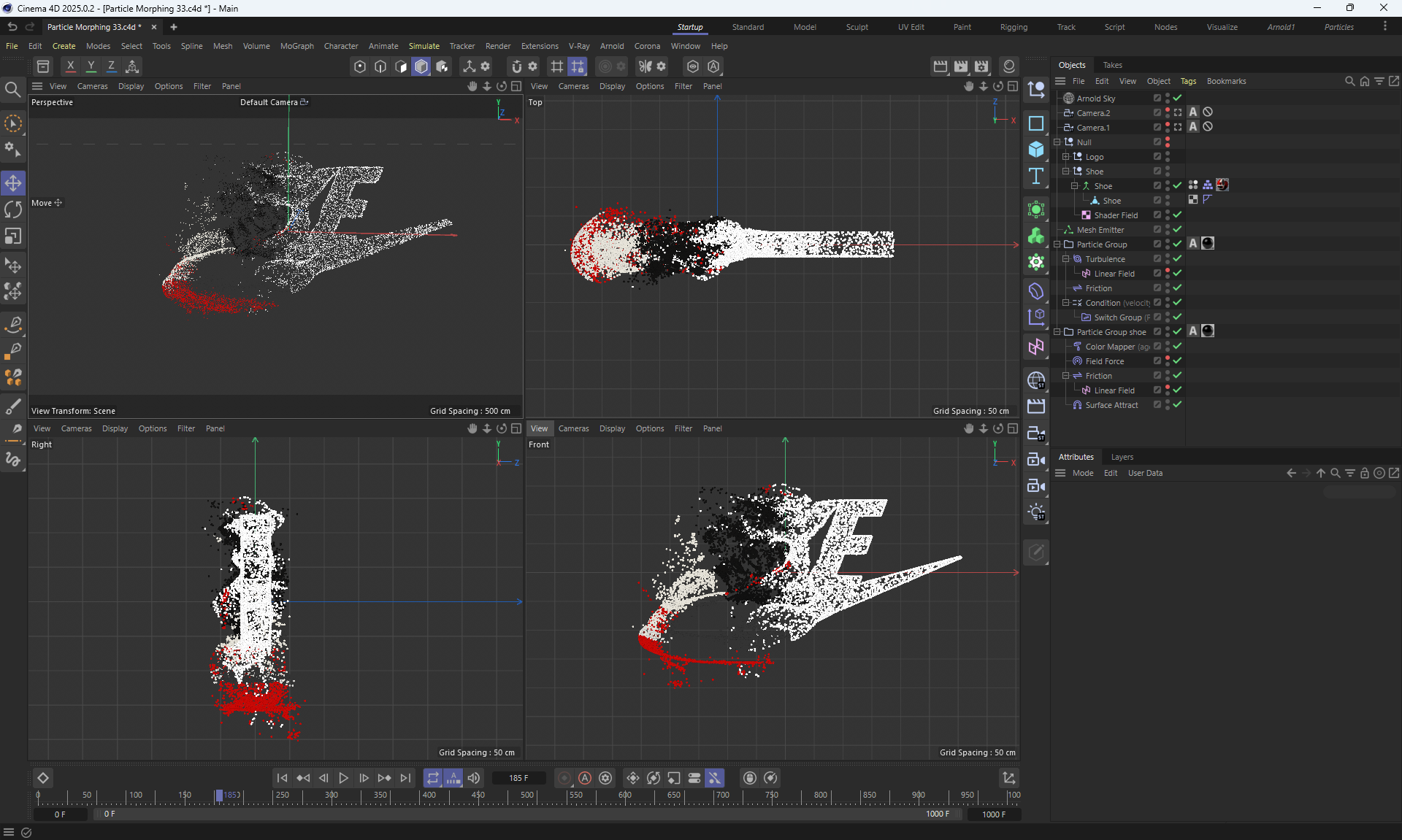Toggle timeline sound playback icon
The image size is (1402, 840).
click(474, 778)
